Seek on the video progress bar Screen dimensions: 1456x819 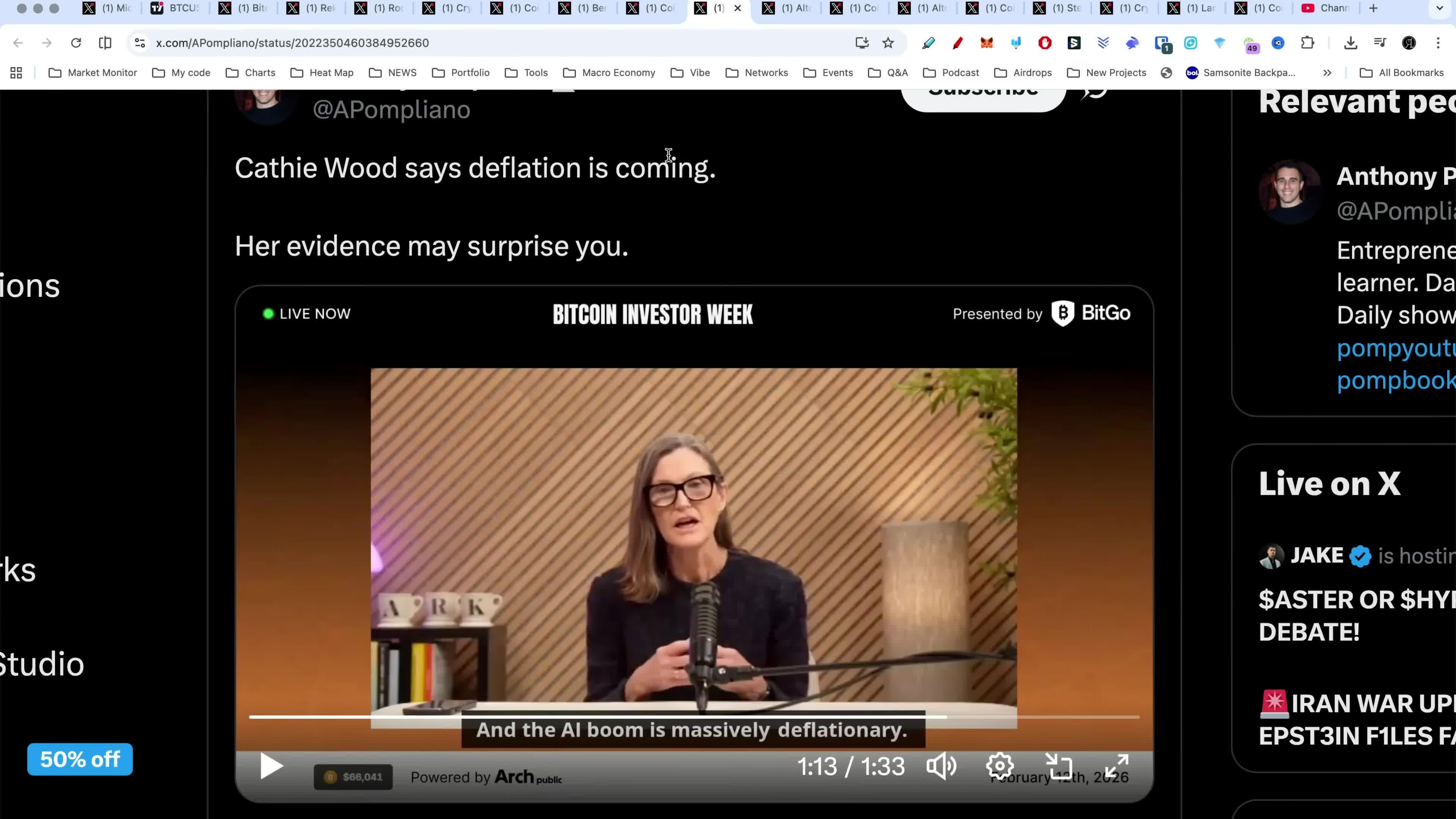pos(694,717)
